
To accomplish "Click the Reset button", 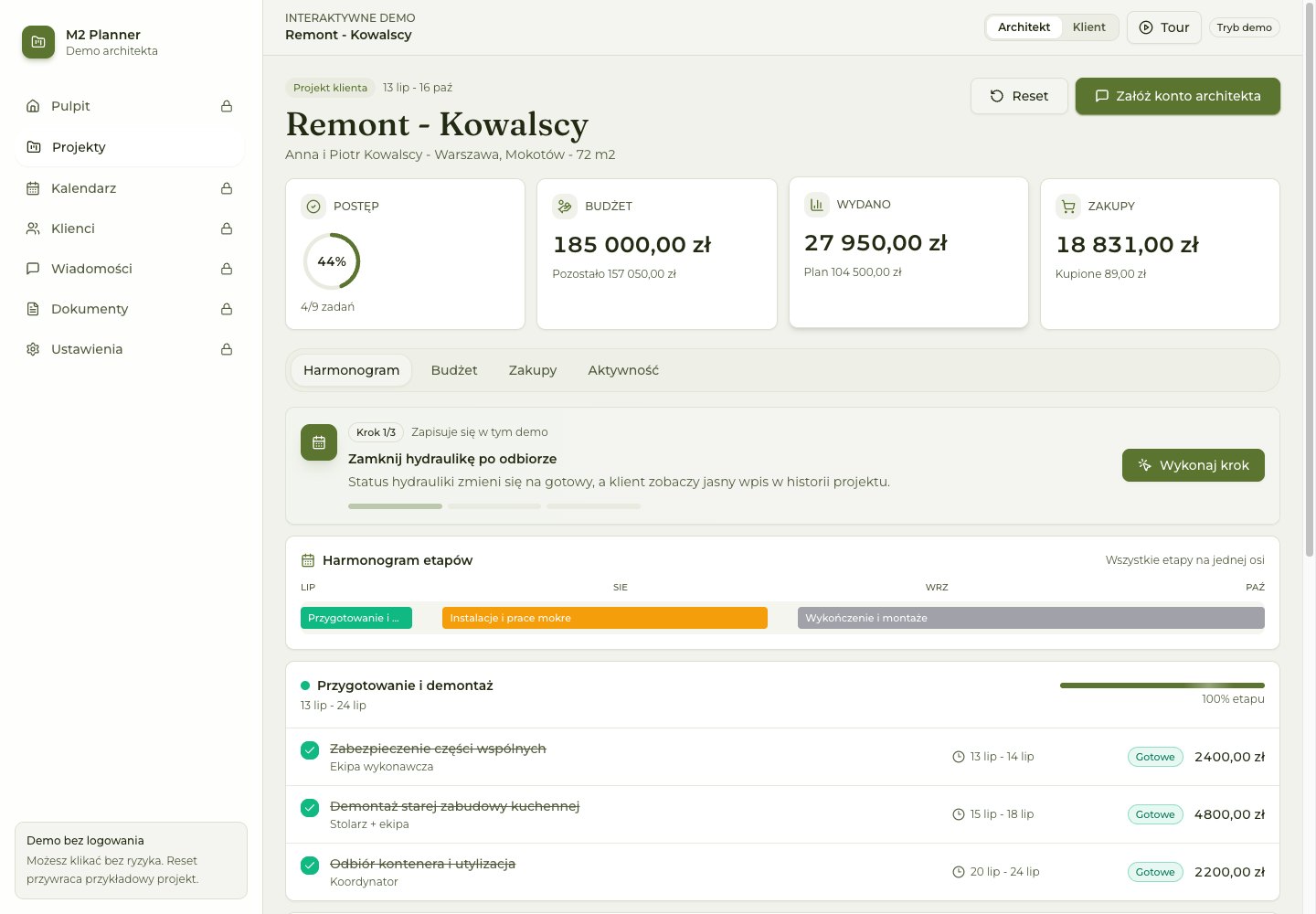I will pyautogui.click(x=1019, y=96).
